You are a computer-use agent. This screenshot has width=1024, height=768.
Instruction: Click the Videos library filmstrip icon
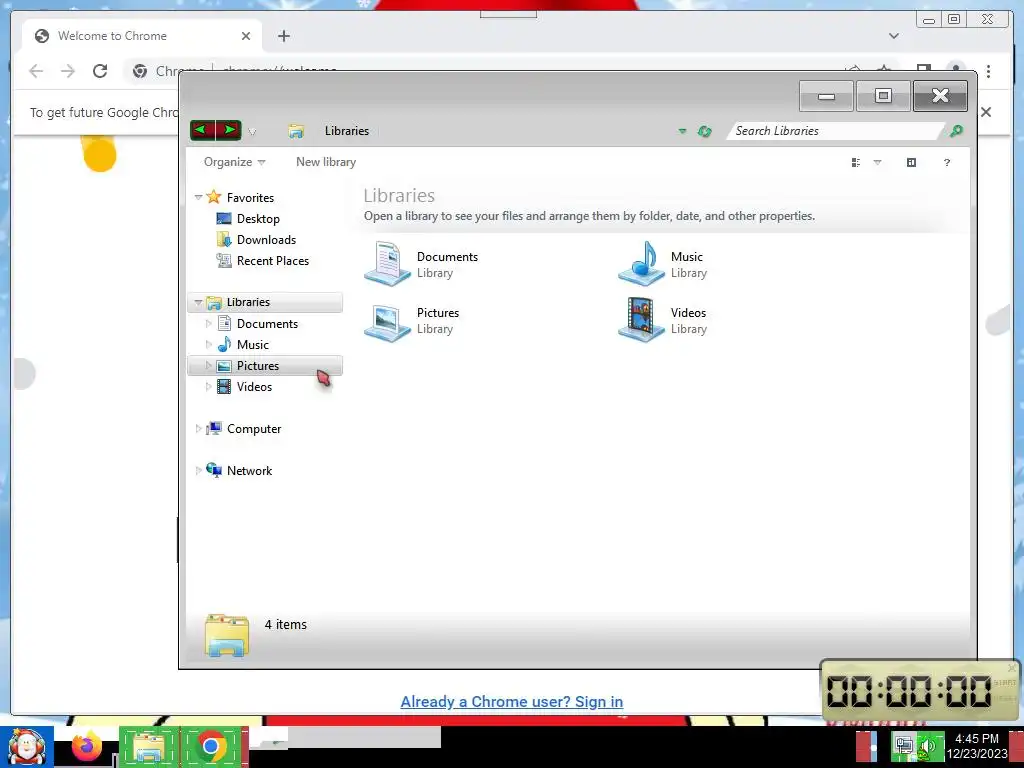coord(641,319)
